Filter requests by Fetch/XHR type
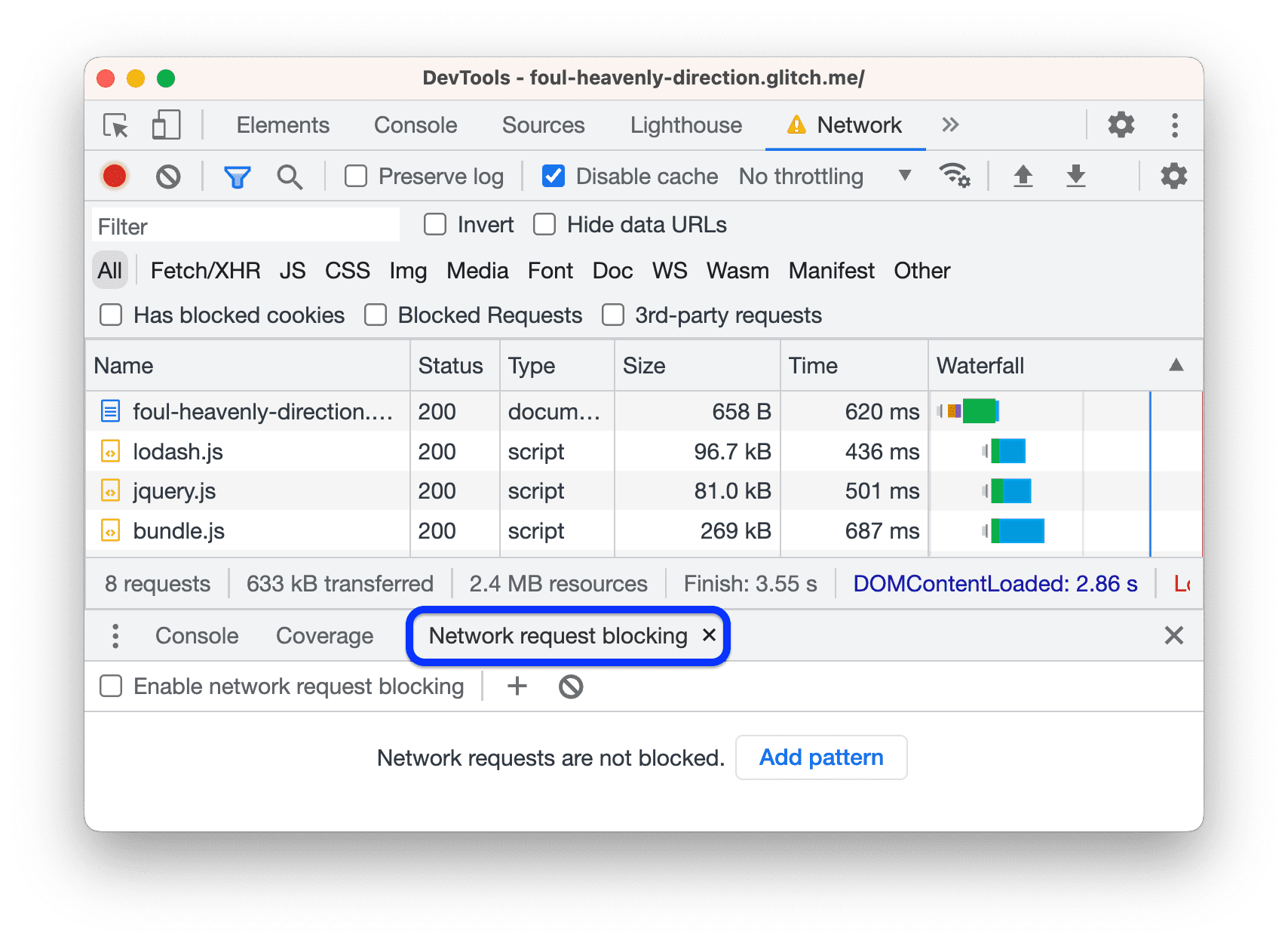 click(x=205, y=271)
